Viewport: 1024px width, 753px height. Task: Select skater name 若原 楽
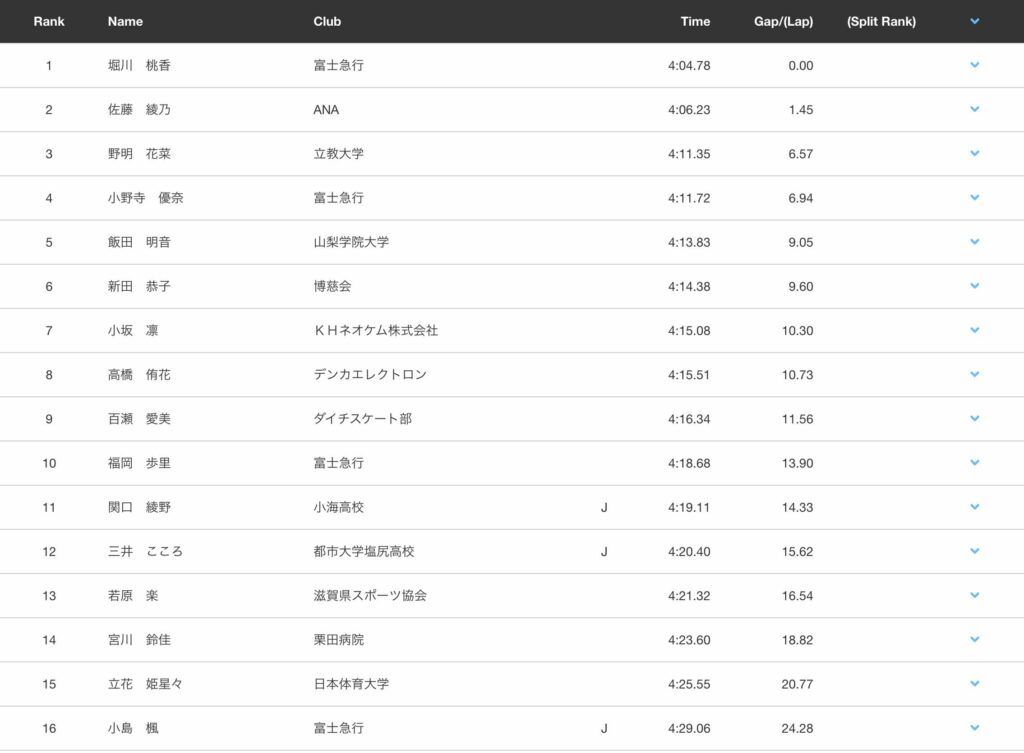(x=133, y=596)
